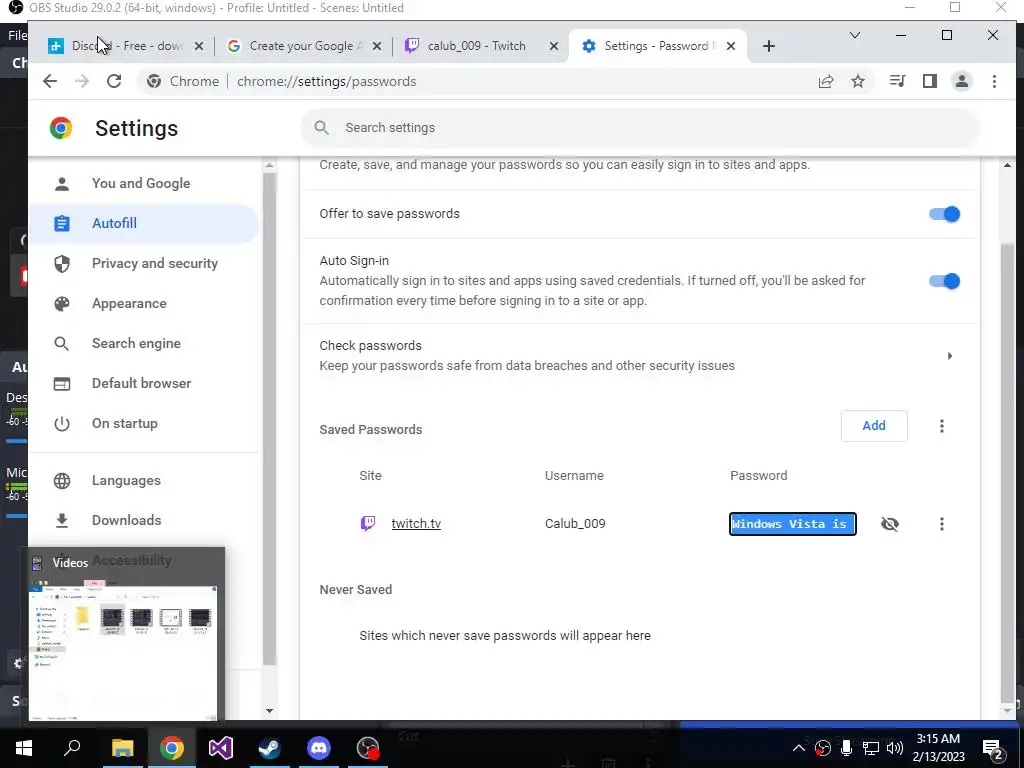
Task: Click the forward navigation arrow
Action: coord(82,82)
